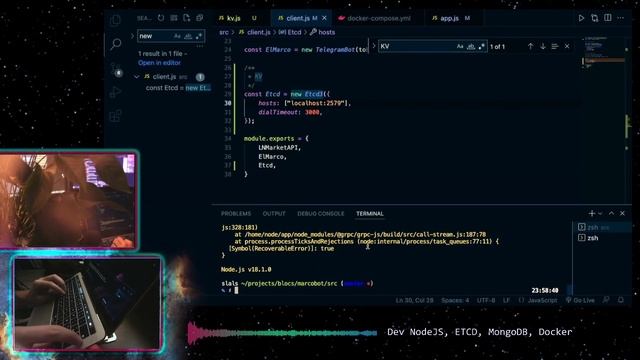Toggle whole word in sidebar search
The width and height of the screenshot is (640, 360).
(188, 36)
